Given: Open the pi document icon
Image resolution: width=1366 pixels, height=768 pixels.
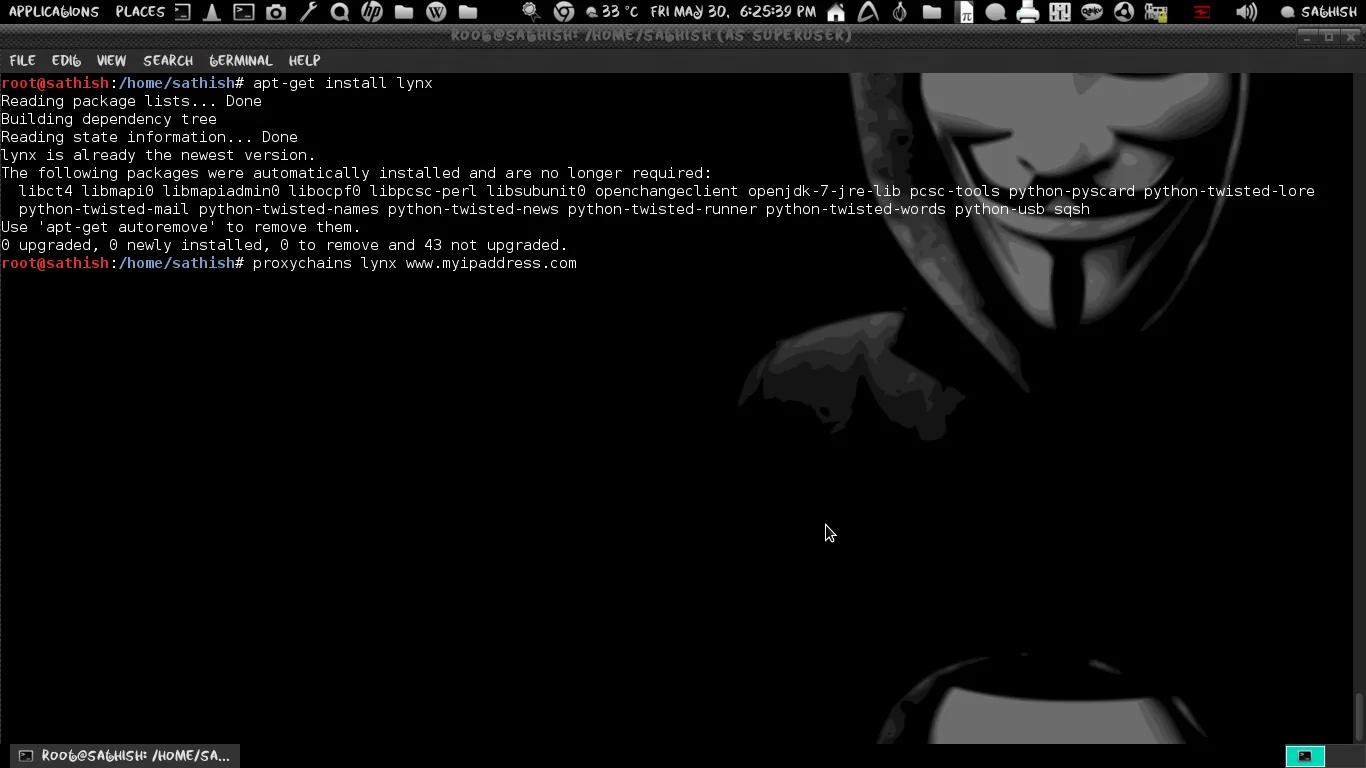Looking at the screenshot, I should click(965, 12).
